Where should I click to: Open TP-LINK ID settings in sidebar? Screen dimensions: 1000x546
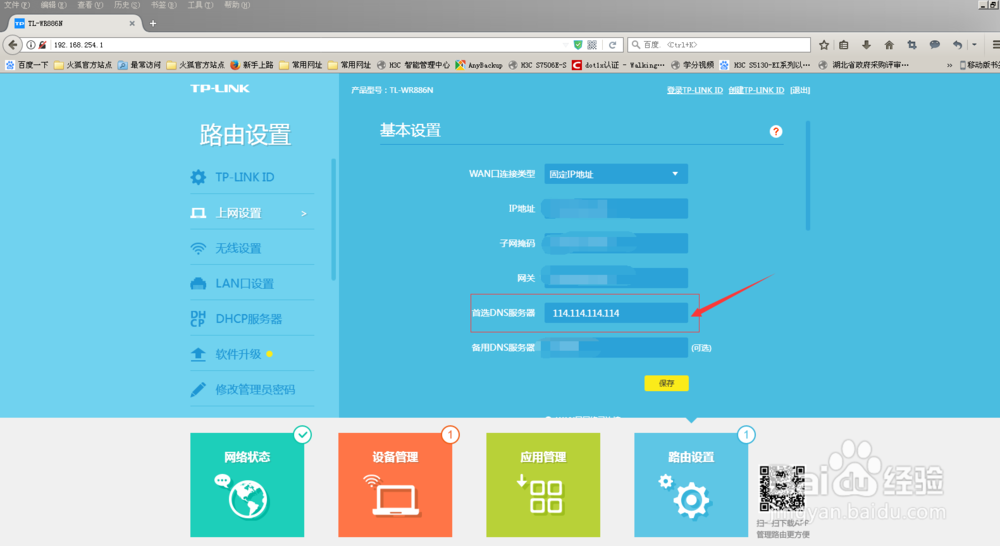coord(252,177)
